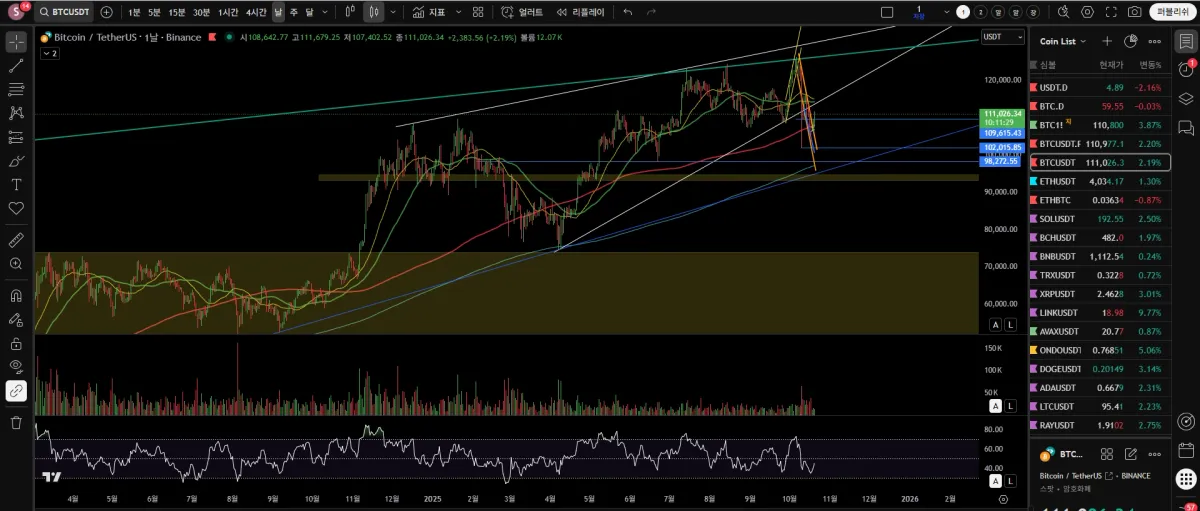Toggle log scale on the RSI pane
This screenshot has width=1200, height=511.
[x=1010, y=481]
